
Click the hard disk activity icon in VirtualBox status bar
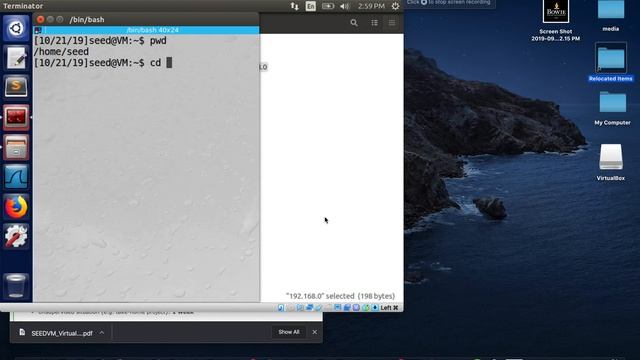click(281, 308)
